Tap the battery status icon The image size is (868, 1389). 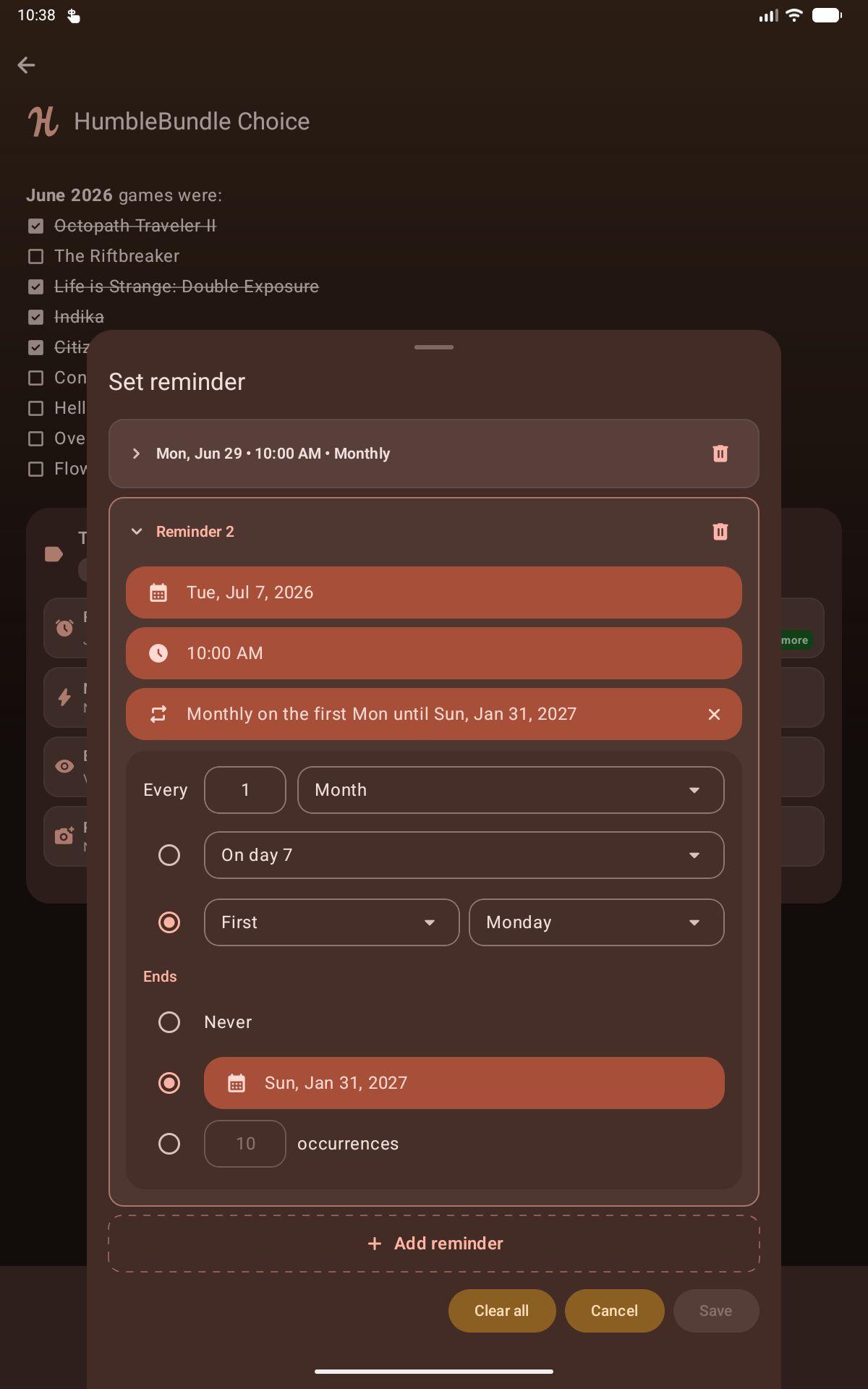(x=827, y=15)
